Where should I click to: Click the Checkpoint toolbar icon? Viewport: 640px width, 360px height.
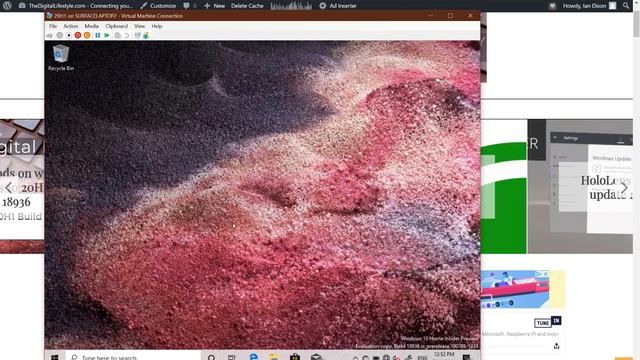[118, 36]
